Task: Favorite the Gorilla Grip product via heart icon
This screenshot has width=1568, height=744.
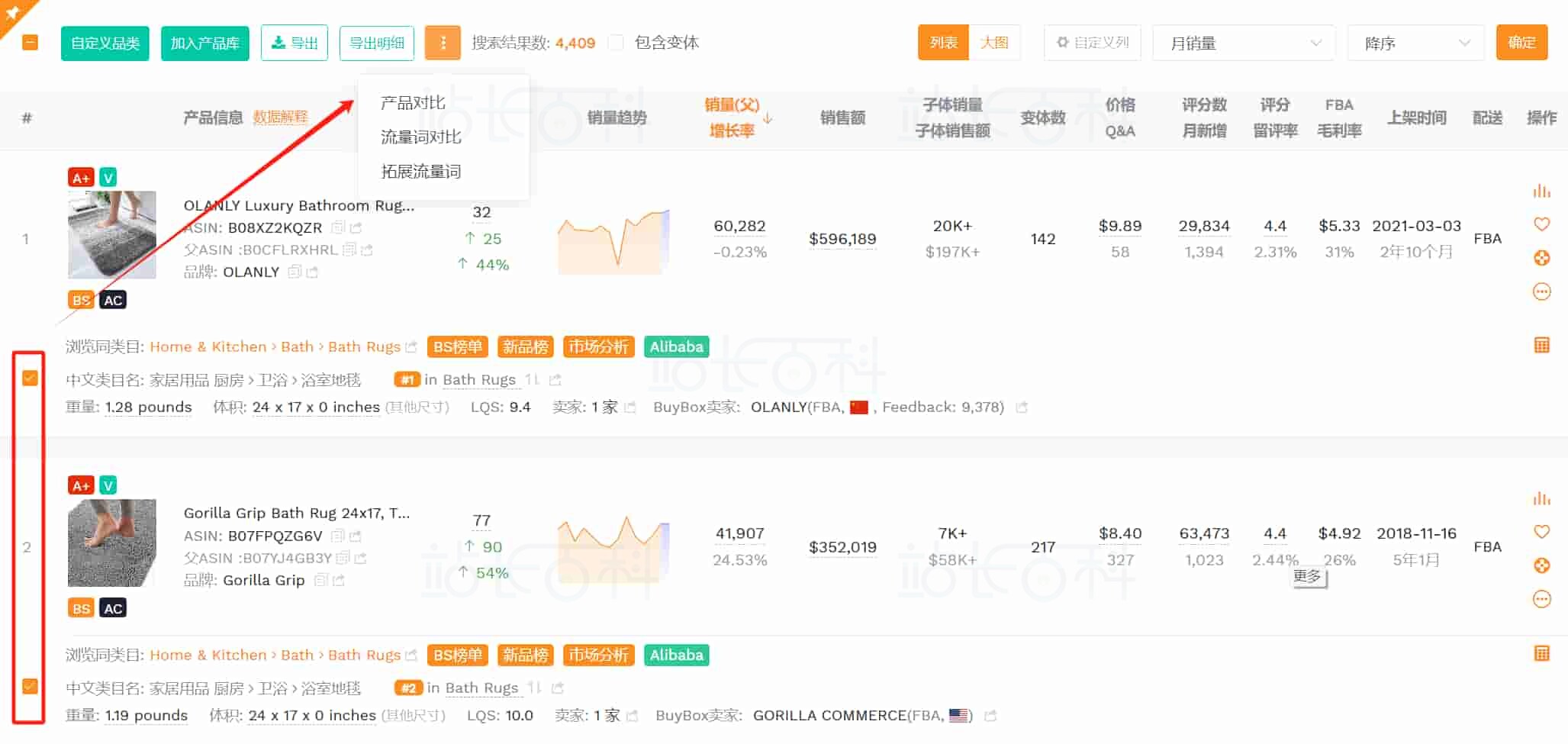Action: [1543, 532]
